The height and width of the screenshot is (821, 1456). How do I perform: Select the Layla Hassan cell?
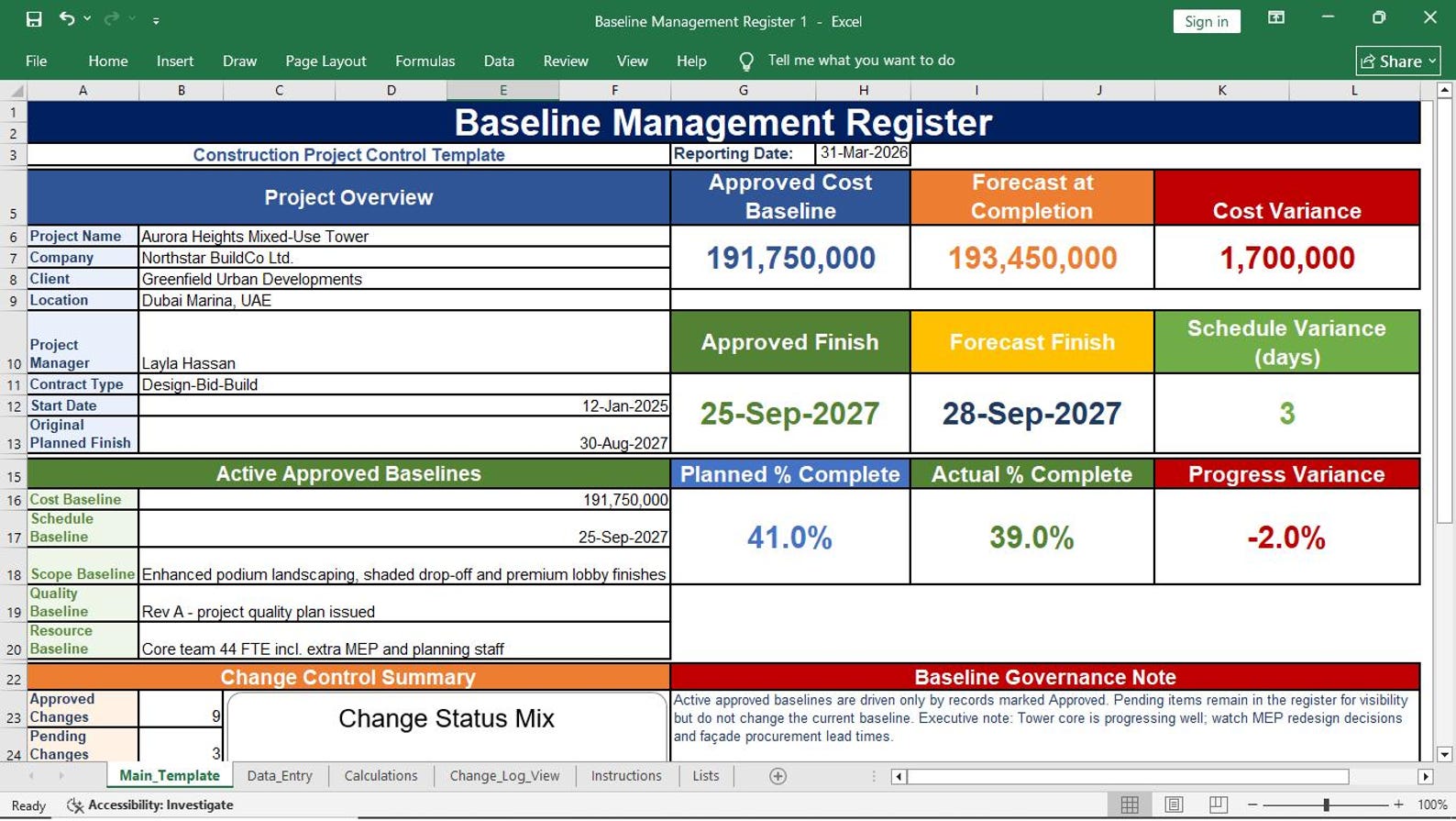[x=403, y=342]
